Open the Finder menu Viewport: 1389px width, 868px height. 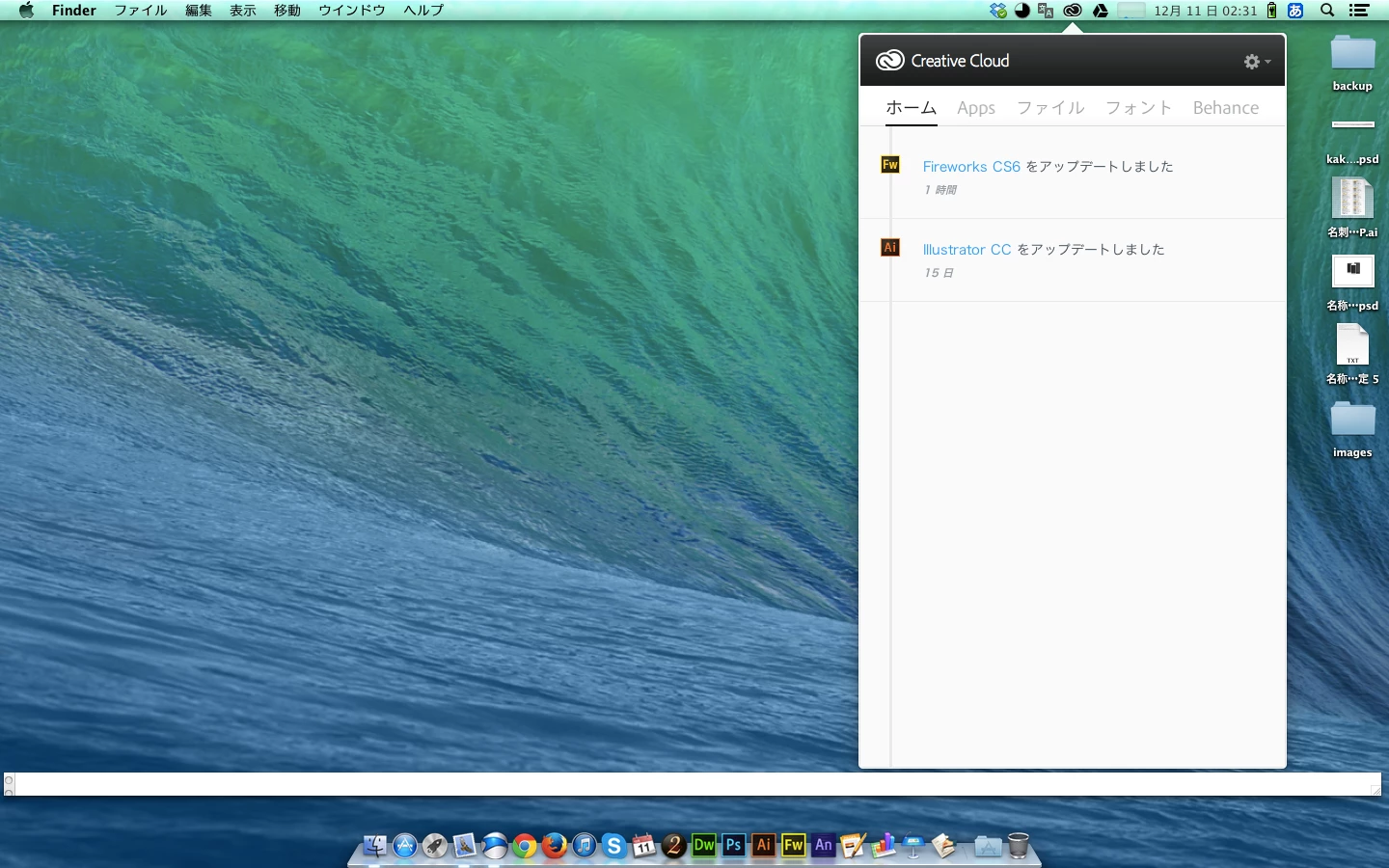(x=74, y=11)
